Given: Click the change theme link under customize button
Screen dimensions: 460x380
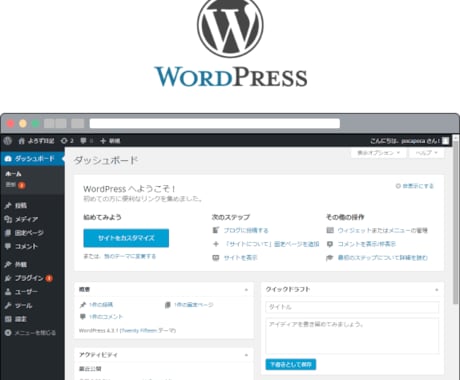Looking at the screenshot, I should (x=130, y=256).
